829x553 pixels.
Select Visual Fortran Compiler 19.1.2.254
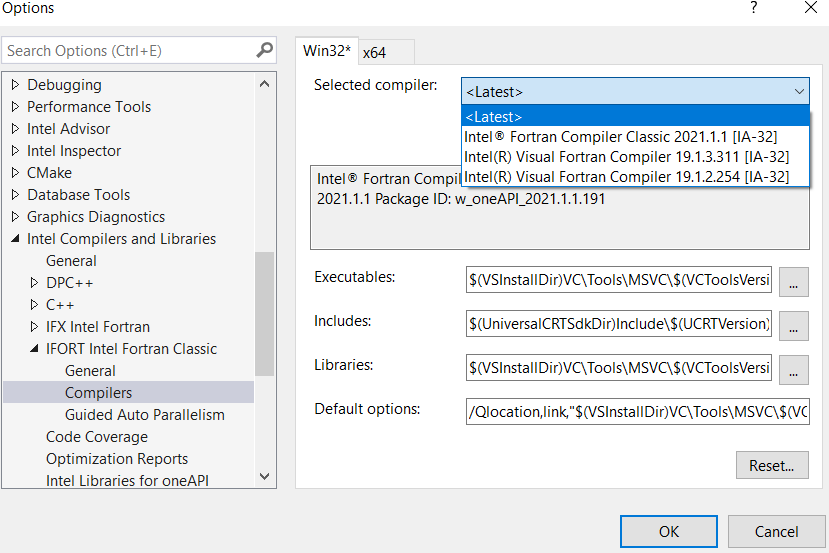(x=635, y=177)
